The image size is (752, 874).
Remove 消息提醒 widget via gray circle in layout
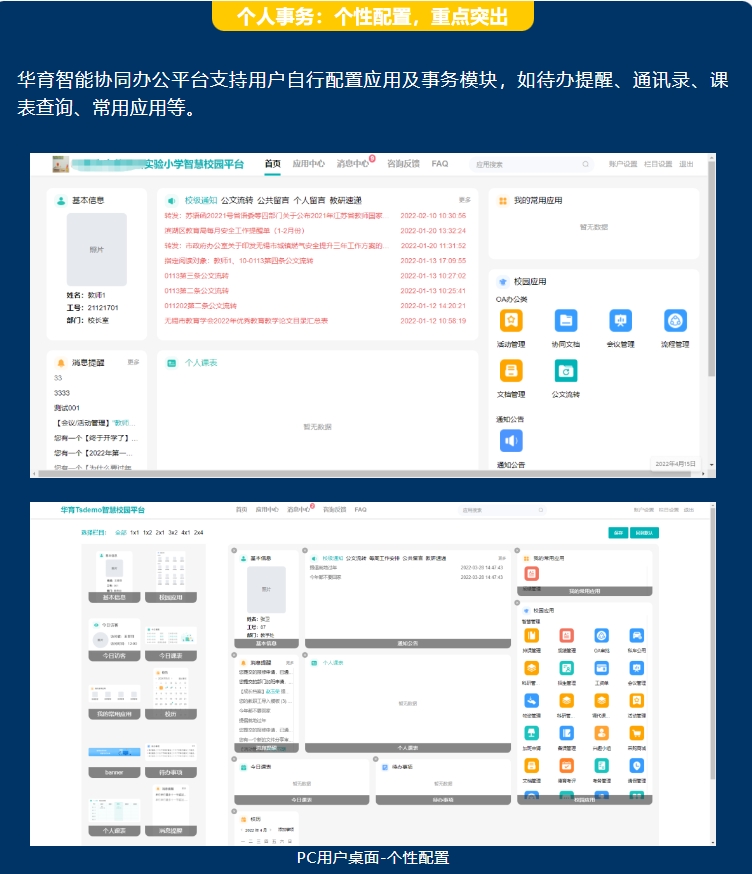[x=234, y=655]
